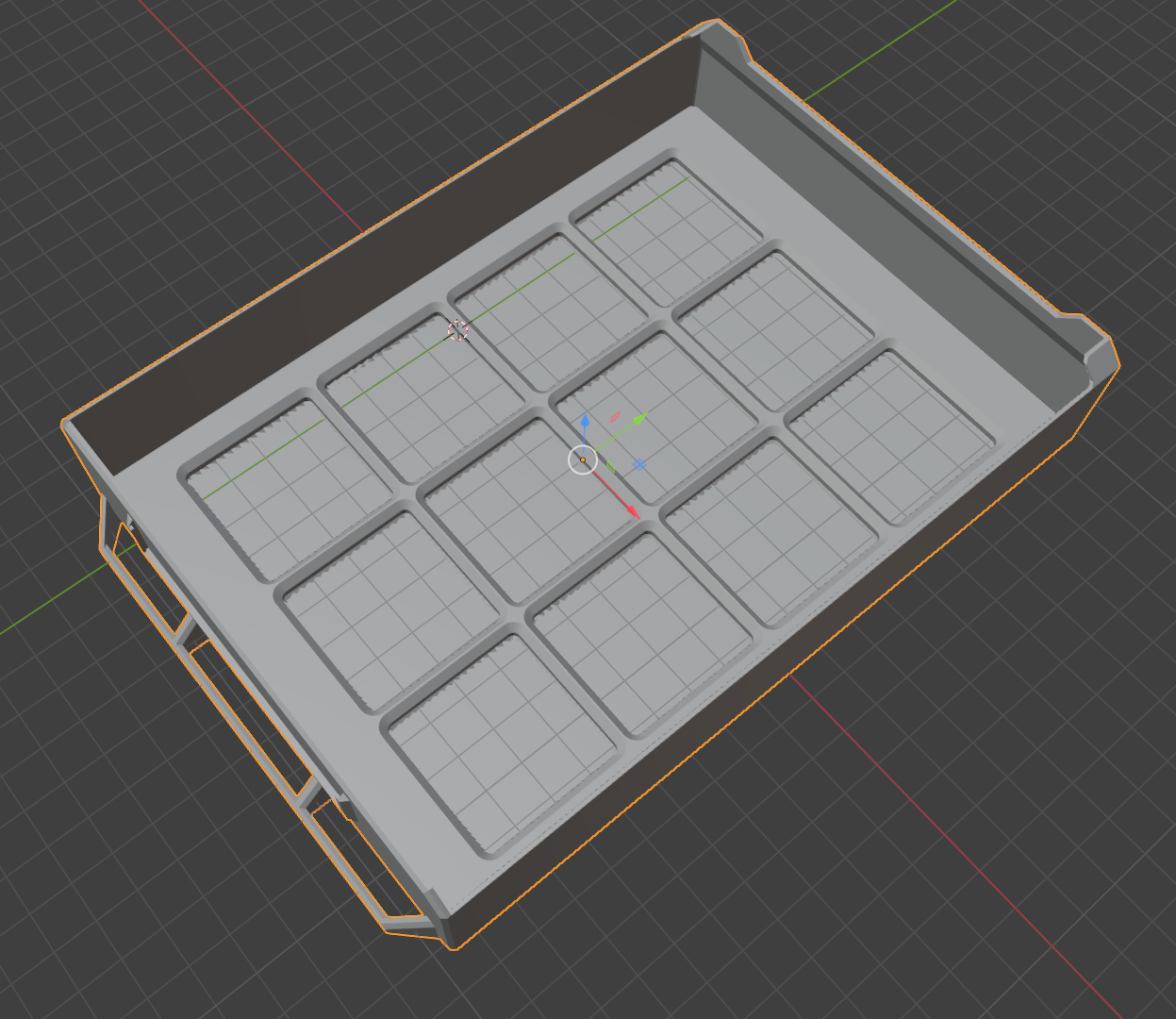Select the blue plane handle of gizmo

[x=639, y=465]
